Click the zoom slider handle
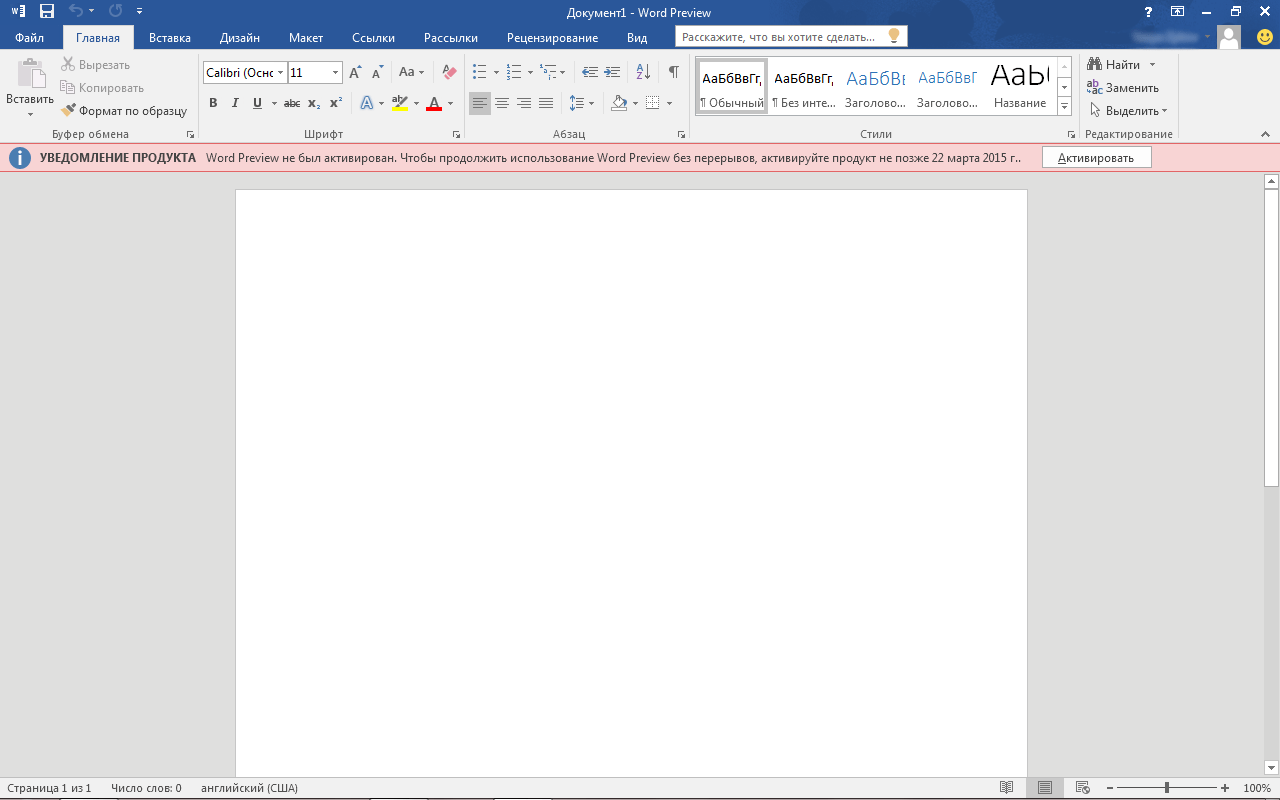The height and width of the screenshot is (800, 1280). (1167, 788)
